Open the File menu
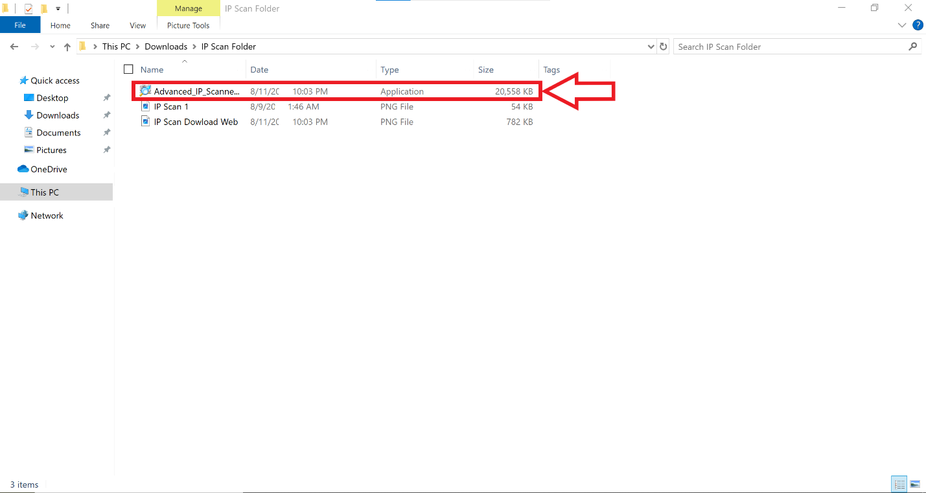Screen dimensions: 926x493 tap(20, 25)
